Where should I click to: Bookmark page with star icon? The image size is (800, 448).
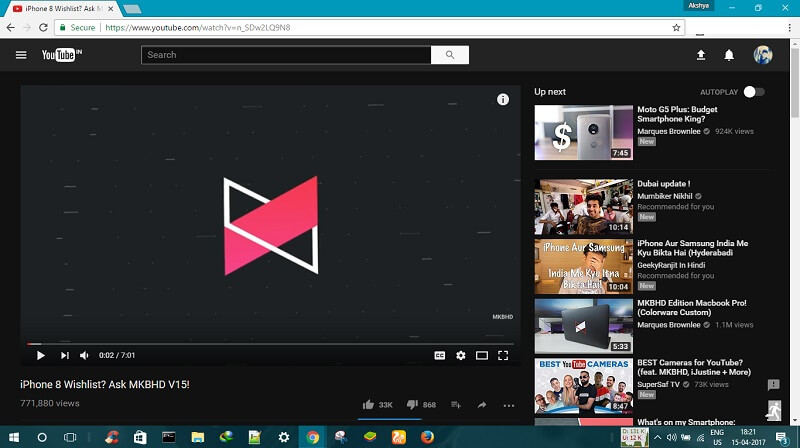(x=676, y=28)
